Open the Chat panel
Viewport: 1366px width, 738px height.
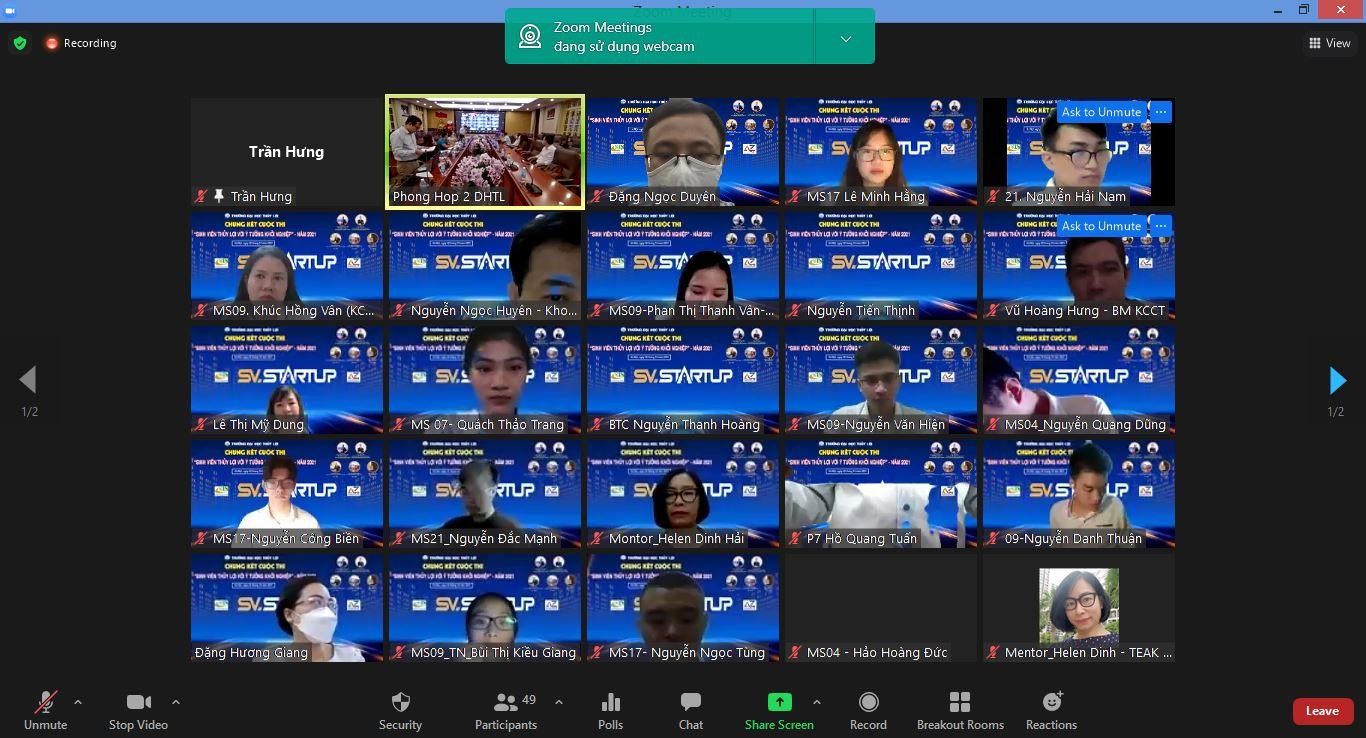point(690,711)
